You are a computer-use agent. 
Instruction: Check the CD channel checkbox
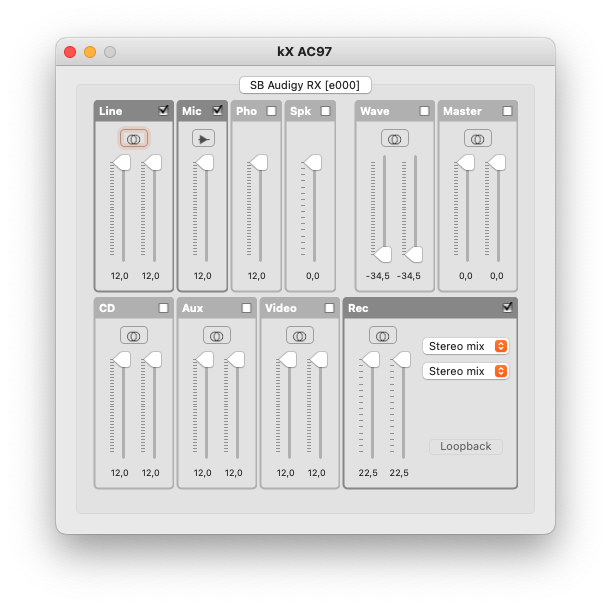coord(163,308)
